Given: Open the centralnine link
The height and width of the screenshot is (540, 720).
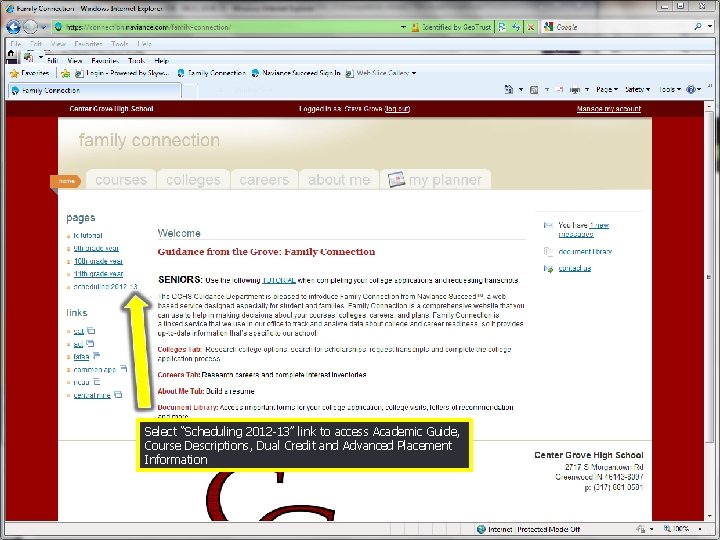Looking at the screenshot, I should pyautogui.click(x=92, y=395).
